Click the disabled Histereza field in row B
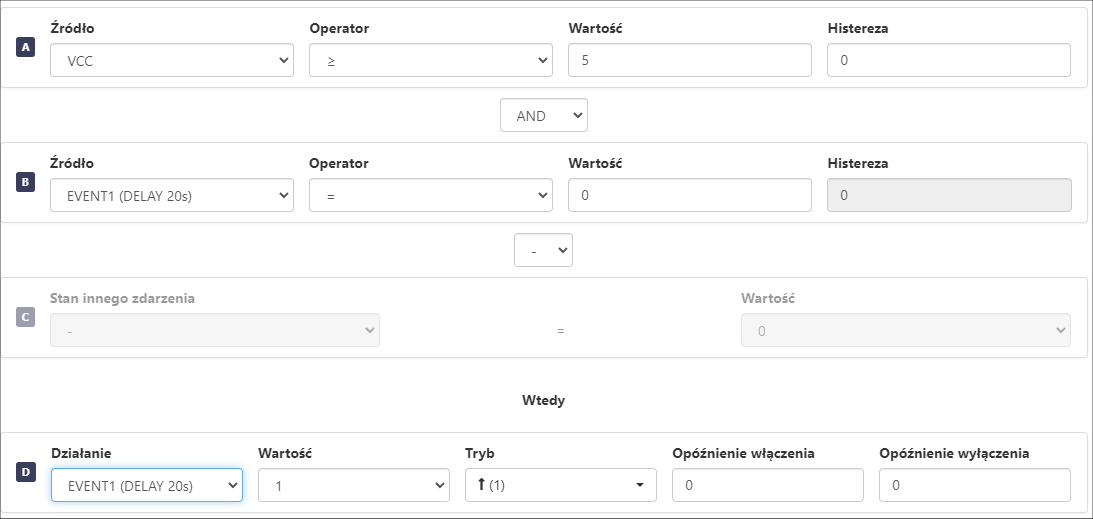This screenshot has width=1093, height=519. [x=948, y=195]
